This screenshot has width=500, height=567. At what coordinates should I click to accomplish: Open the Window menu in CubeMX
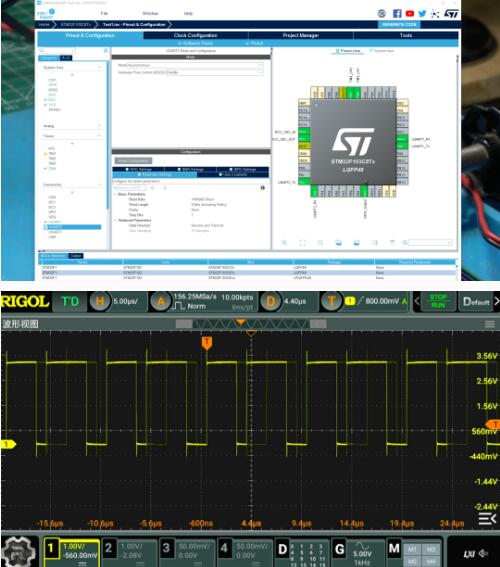click(150, 13)
